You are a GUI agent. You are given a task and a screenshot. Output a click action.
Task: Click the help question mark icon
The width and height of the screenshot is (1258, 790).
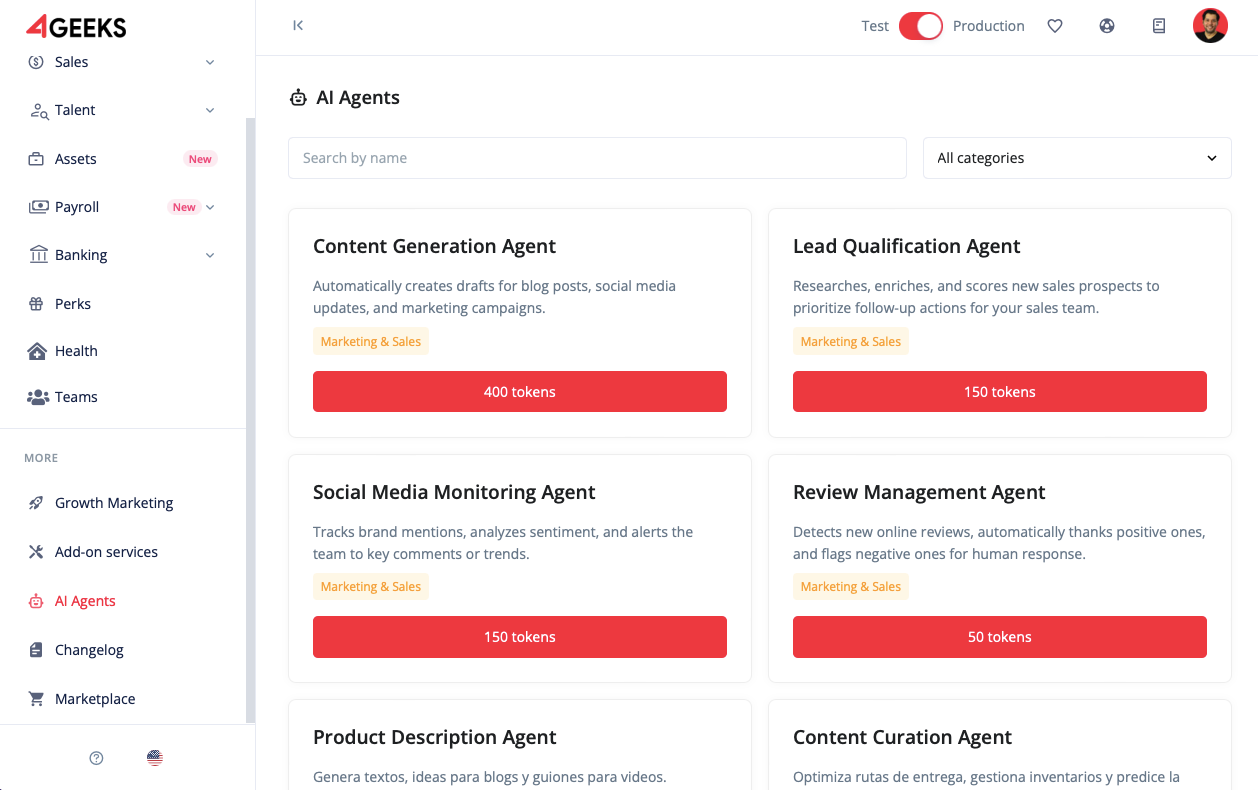point(96,758)
